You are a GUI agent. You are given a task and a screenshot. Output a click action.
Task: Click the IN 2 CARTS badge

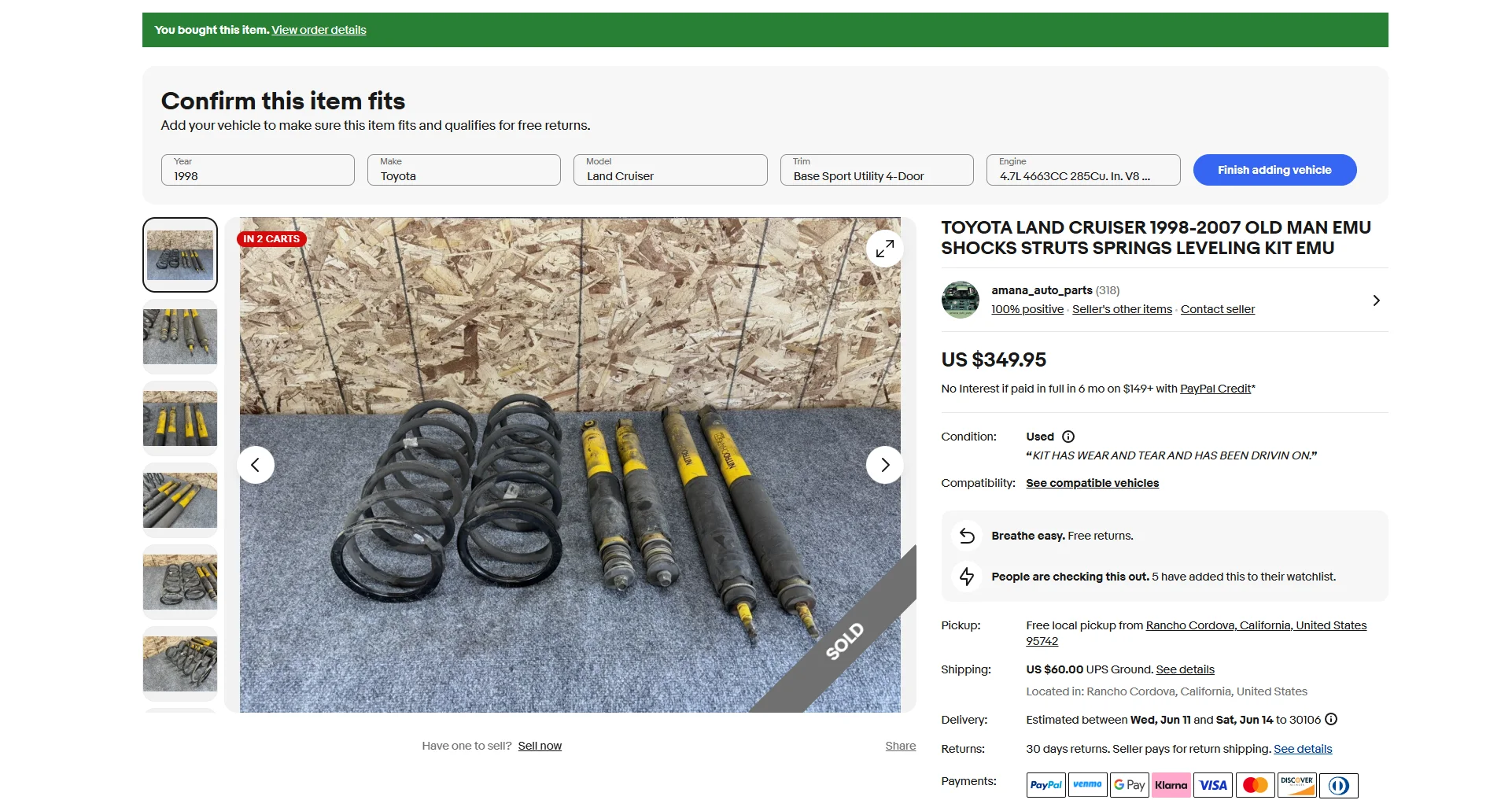coord(271,239)
